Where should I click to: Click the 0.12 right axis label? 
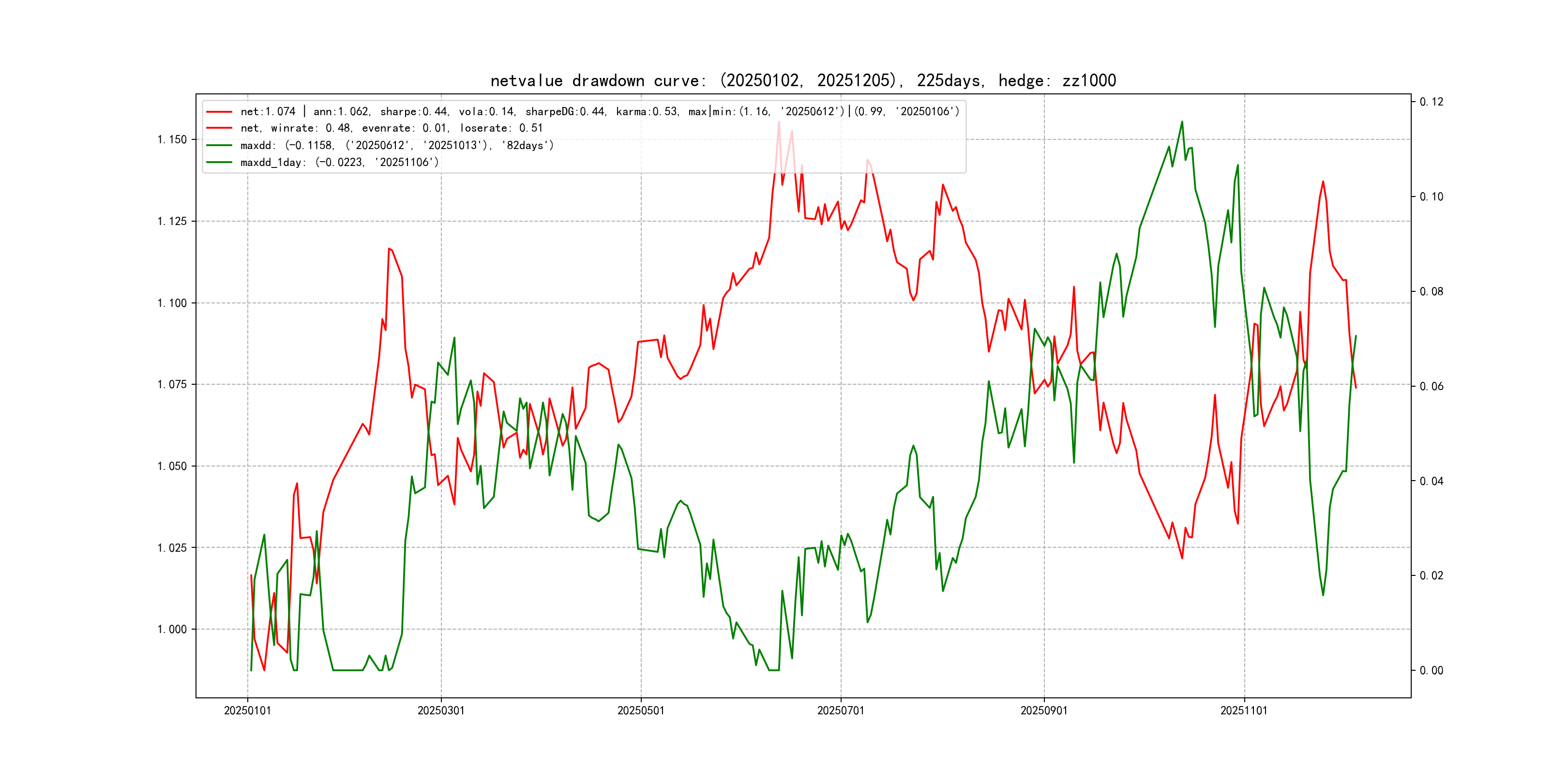[1431, 102]
